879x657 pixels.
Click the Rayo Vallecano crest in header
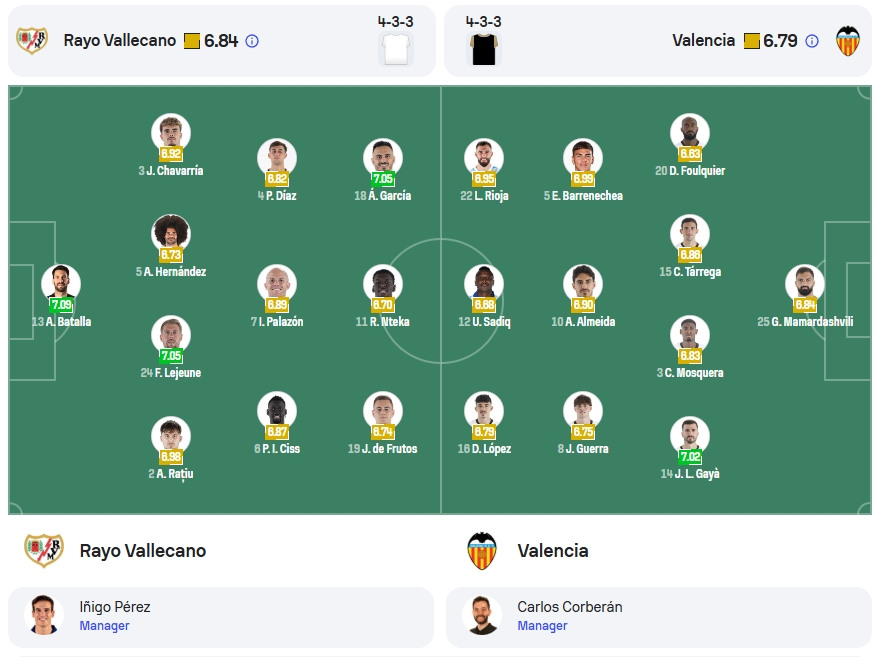click(32, 41)
